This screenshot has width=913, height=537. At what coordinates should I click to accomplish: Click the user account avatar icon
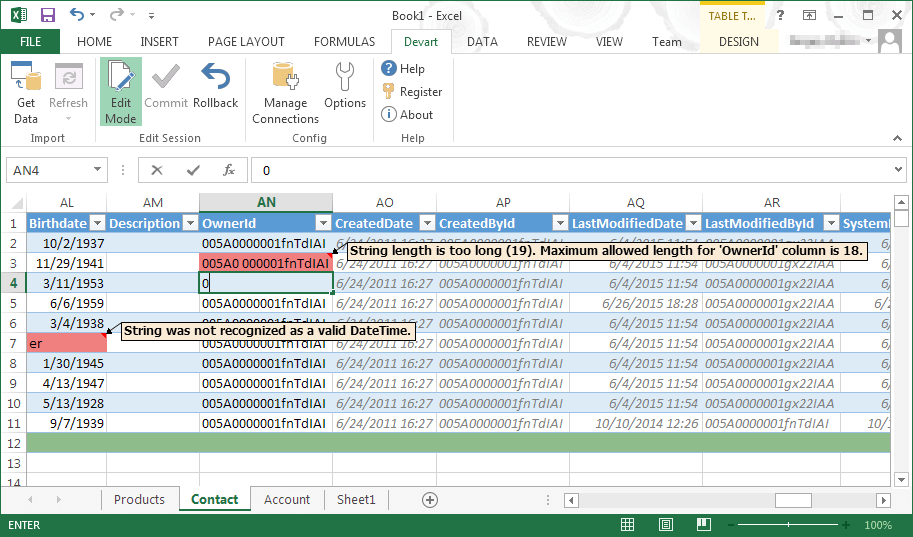[890, 41]
